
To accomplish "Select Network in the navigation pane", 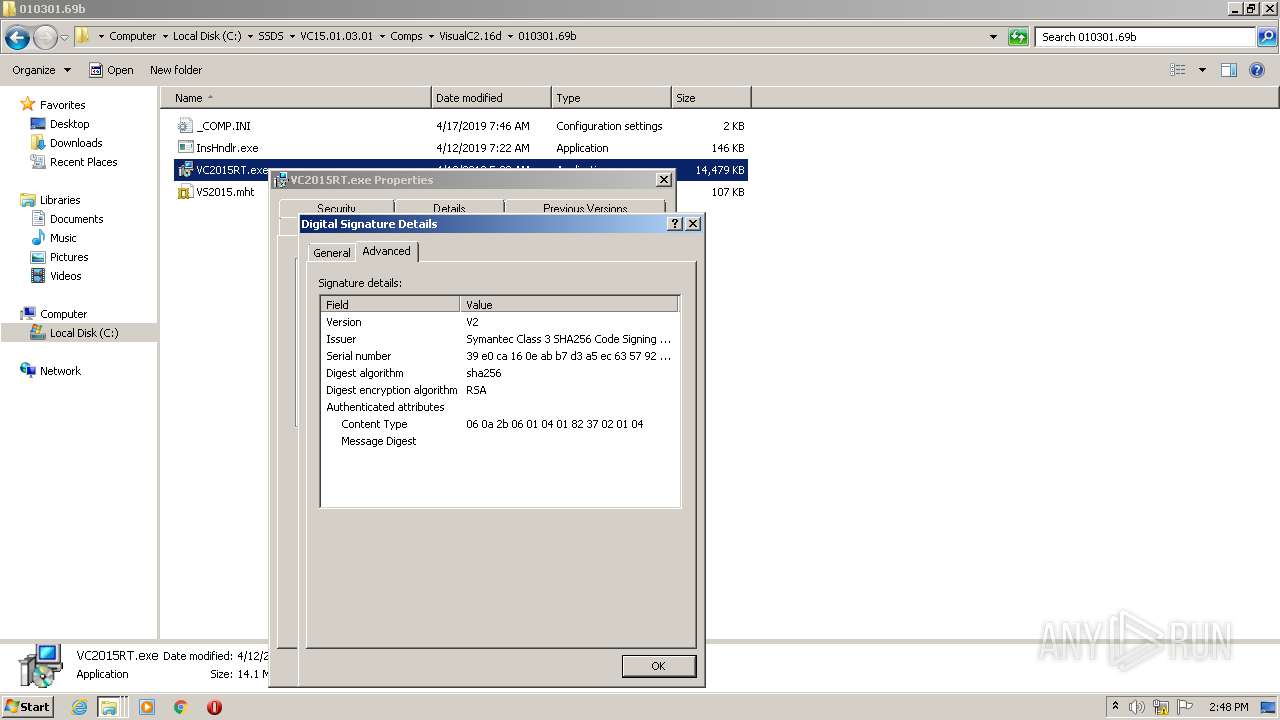I will pyautogui.click(x=60, y=371).
